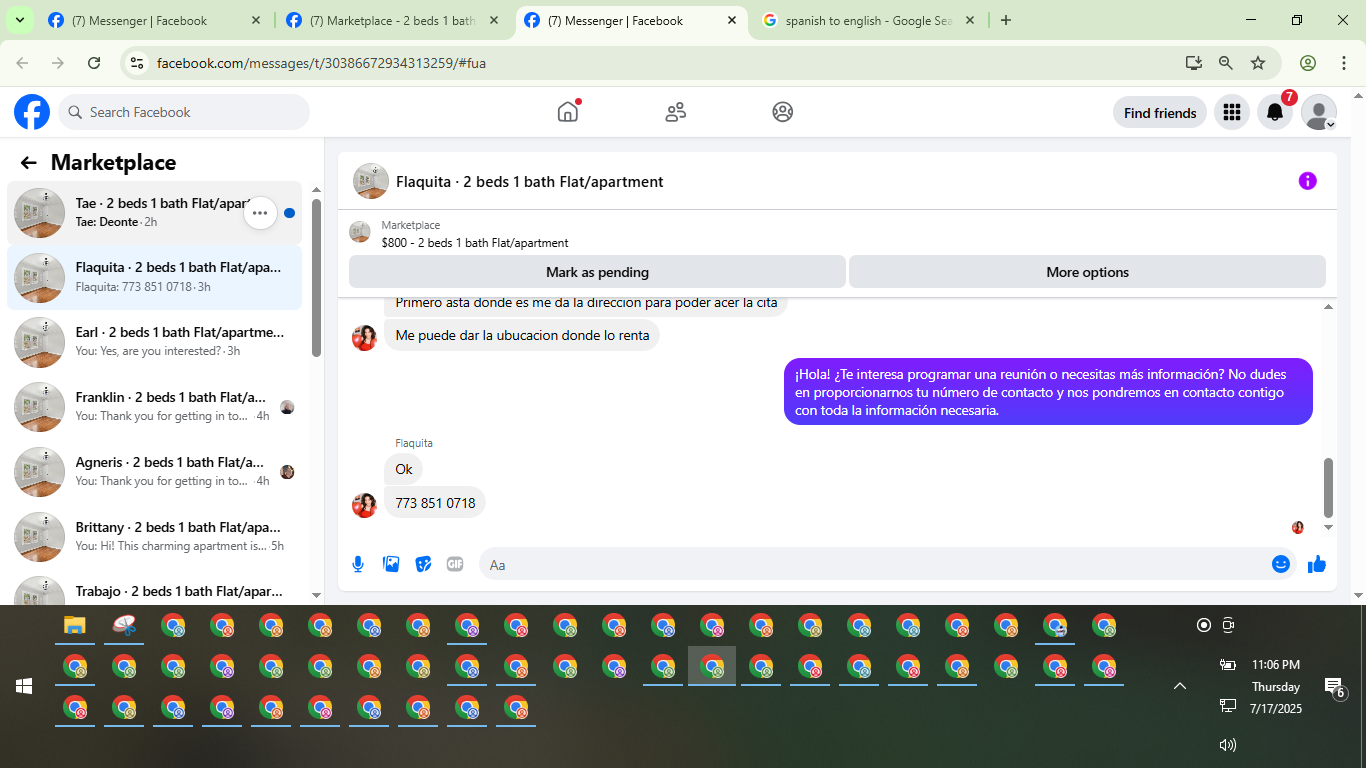Click the chat messages scrollbar
1366x768 pixels.
(1328, 487)
